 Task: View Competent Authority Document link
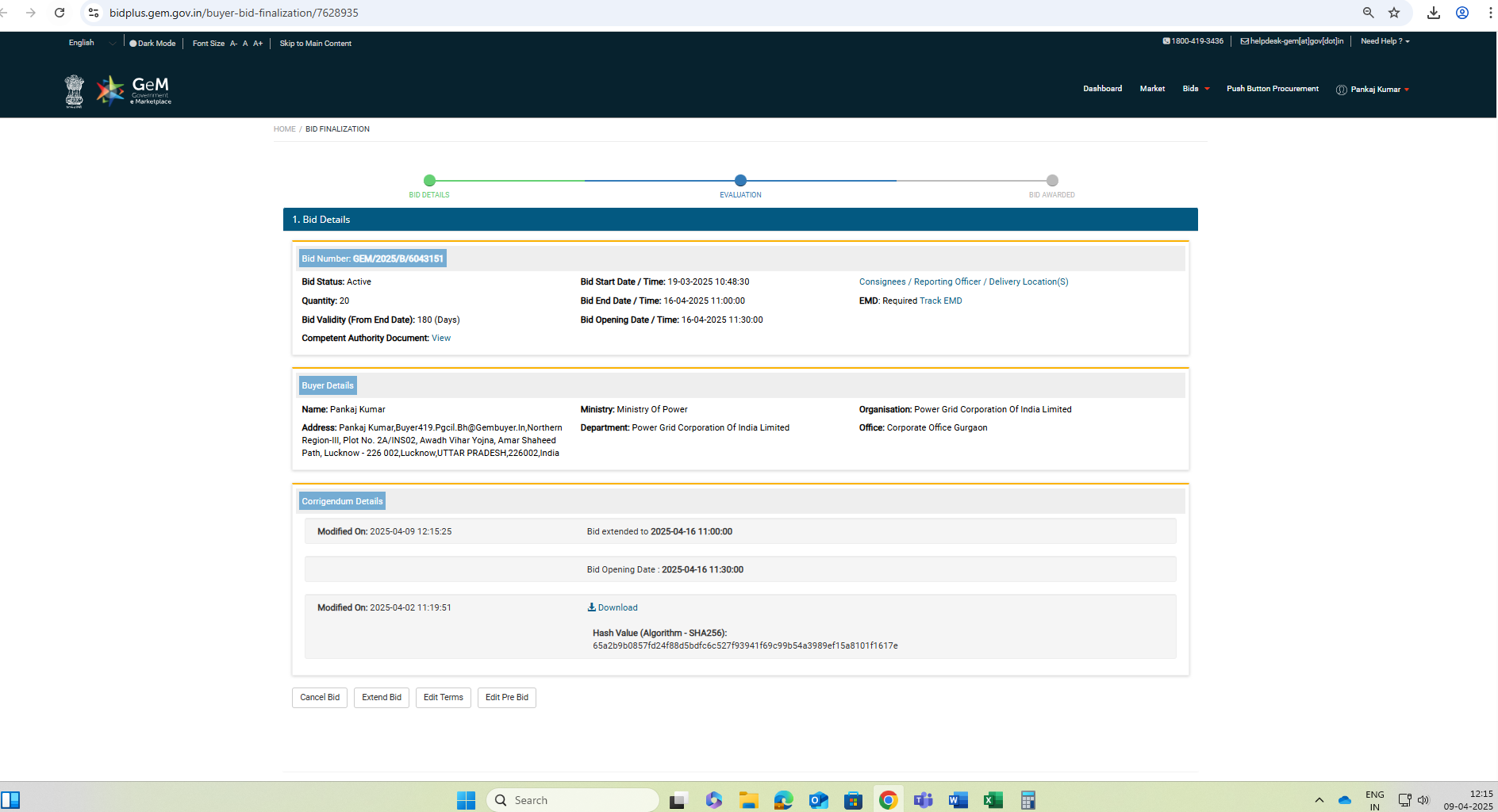(441, 339)
